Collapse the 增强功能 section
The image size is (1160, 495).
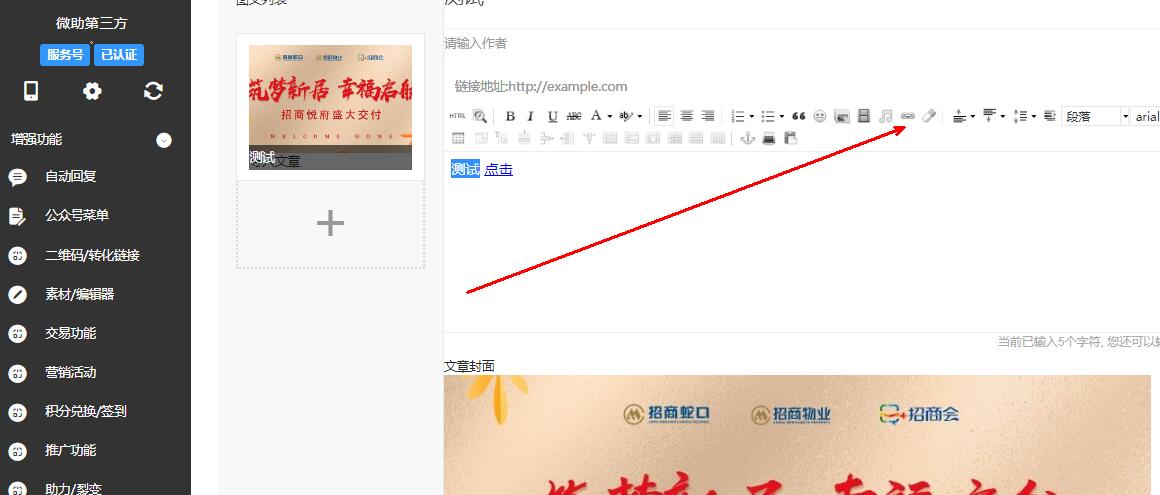(164, 140)
